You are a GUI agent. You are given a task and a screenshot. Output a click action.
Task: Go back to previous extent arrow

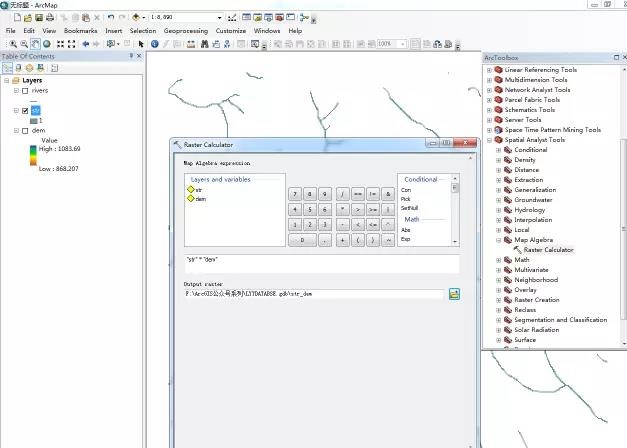[86, 44]
